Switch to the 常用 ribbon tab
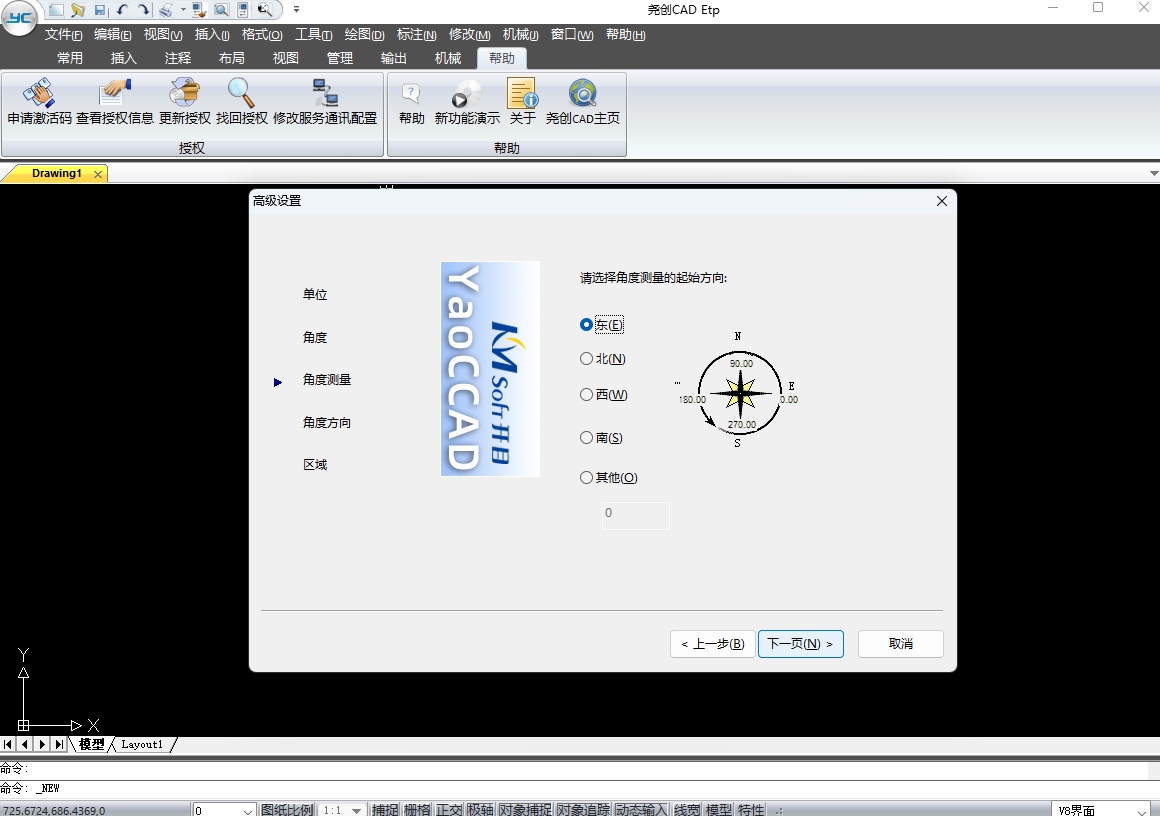Image resolution: width=1160 pixels, height=816 pixels. click(70, 58)
